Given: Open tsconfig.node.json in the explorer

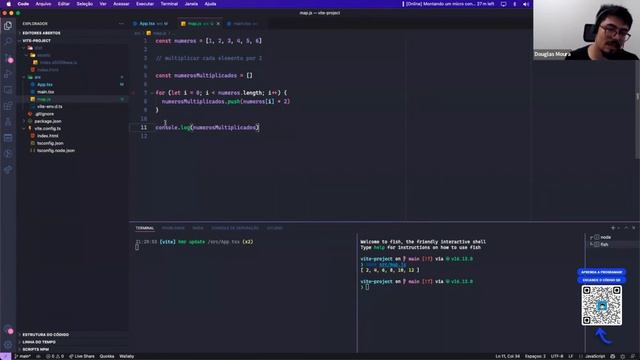Looking at the screenshot, I should 56,151.
